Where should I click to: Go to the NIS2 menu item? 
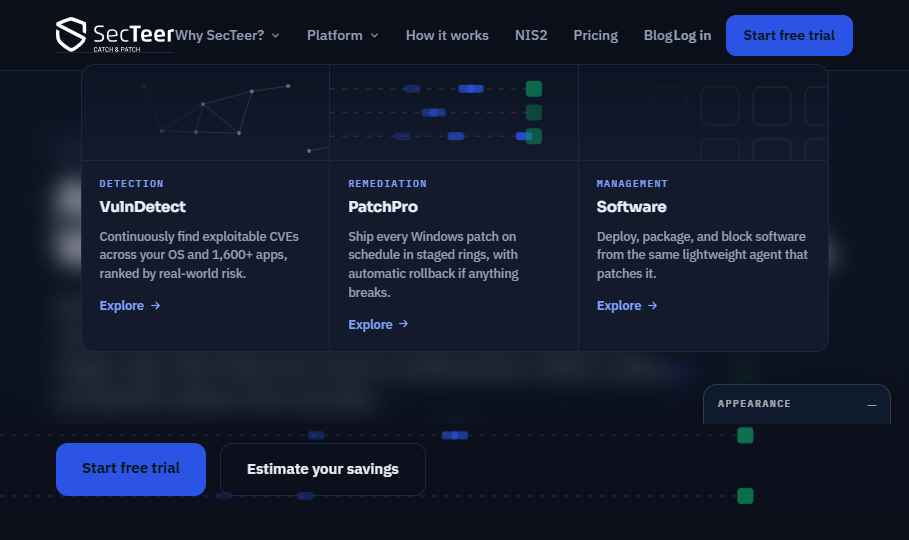pyautogui.click(x=531, y=35)
